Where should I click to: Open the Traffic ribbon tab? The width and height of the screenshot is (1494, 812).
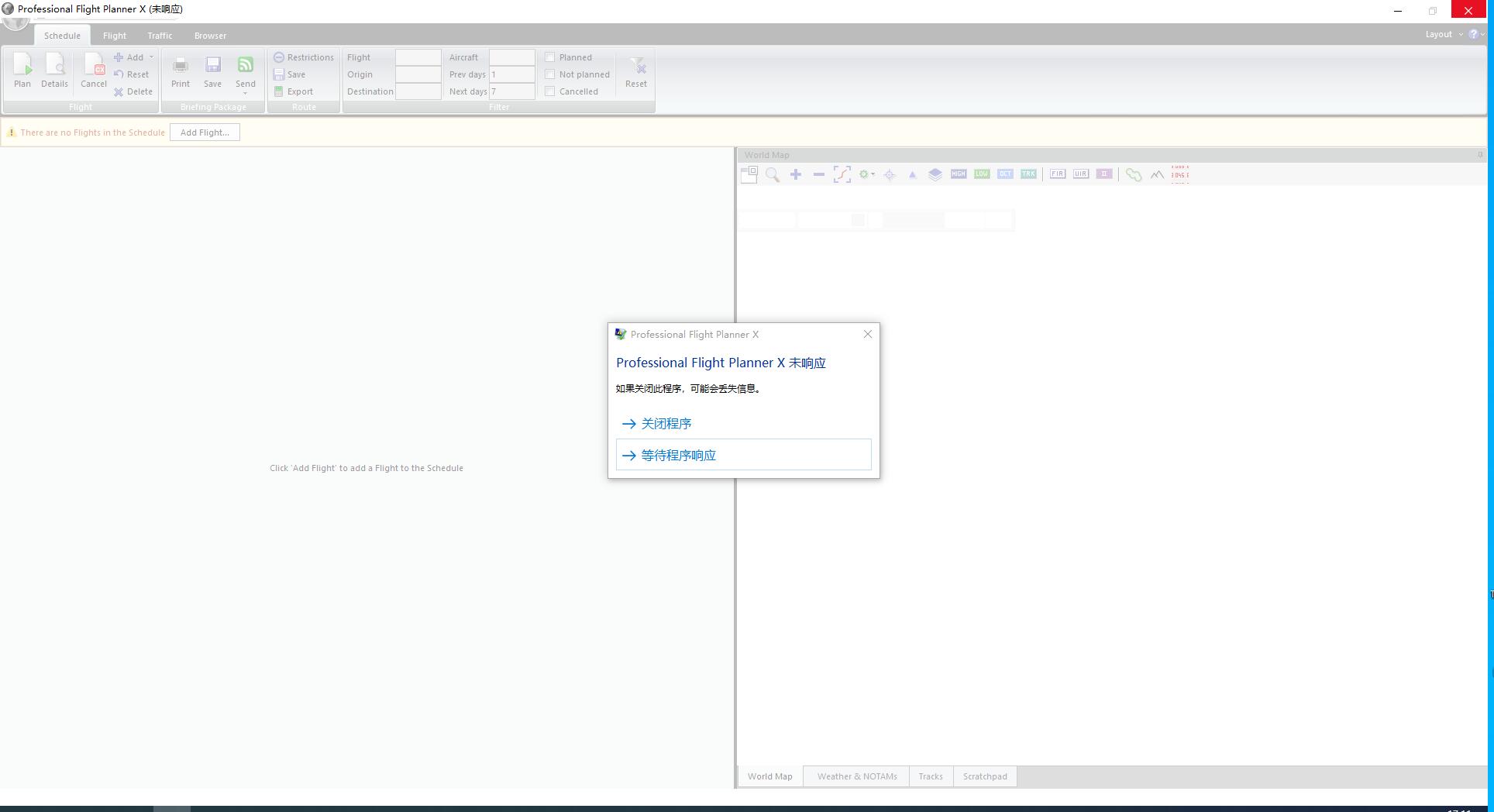[x=160, y=36]
